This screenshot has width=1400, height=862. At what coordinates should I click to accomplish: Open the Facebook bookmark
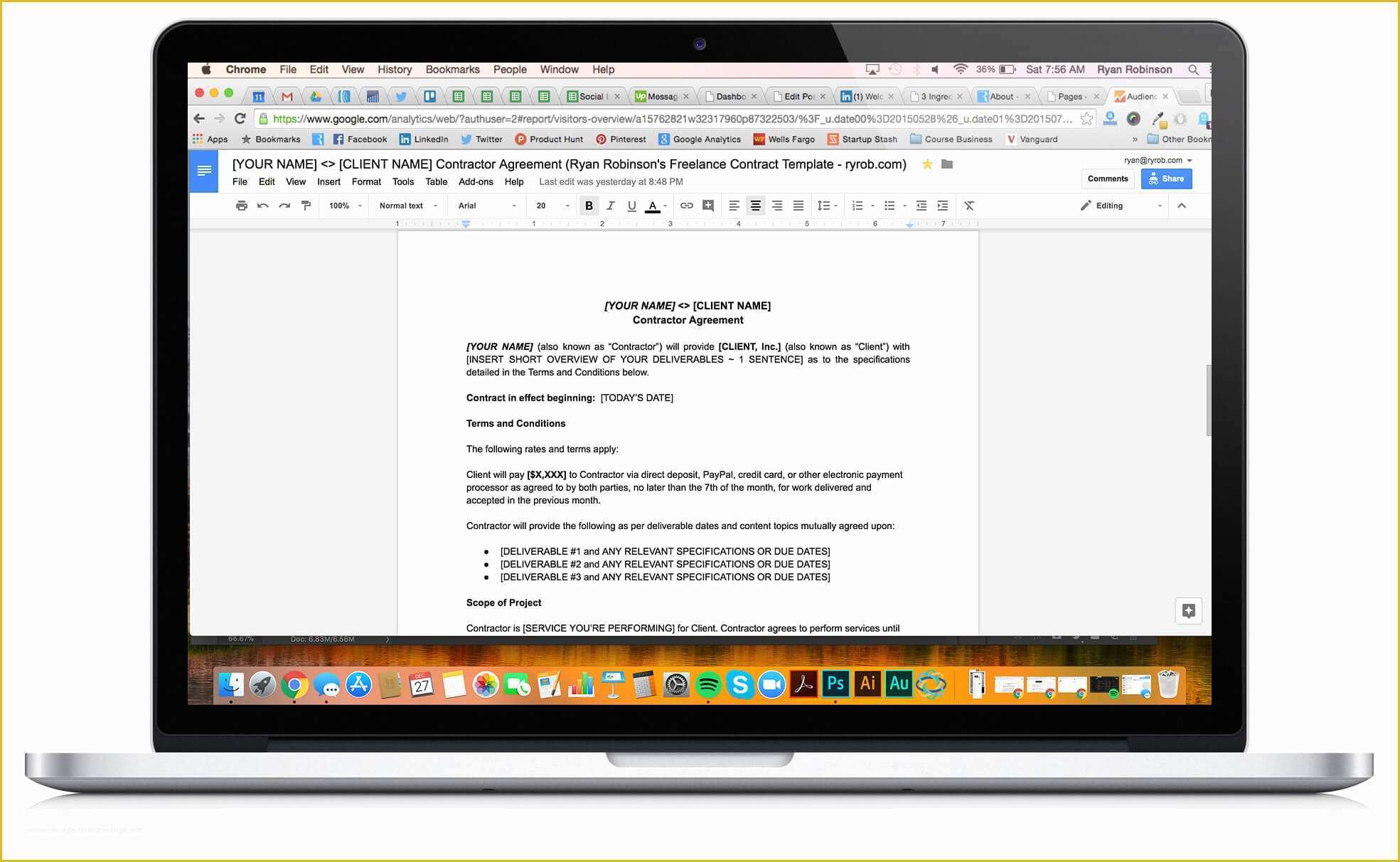coord(360,139)
